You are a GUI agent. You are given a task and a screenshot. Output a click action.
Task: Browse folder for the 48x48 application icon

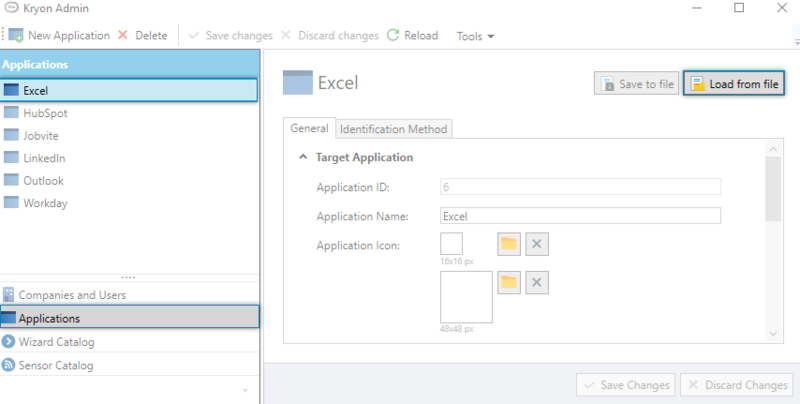pyautogui.click(x=509, y=282)
